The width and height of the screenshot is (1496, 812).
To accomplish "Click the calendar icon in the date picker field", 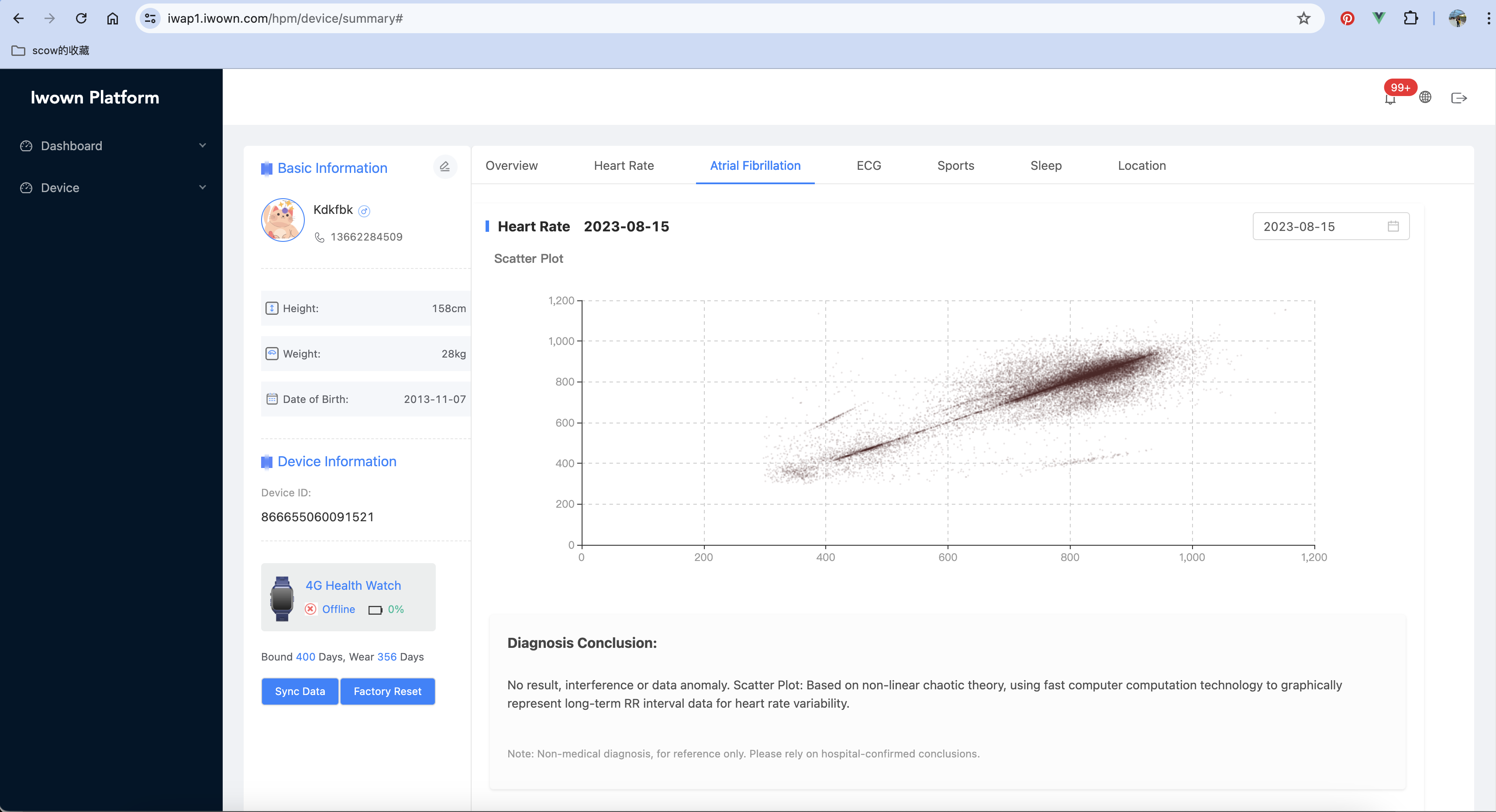I will pos(1394,227).
